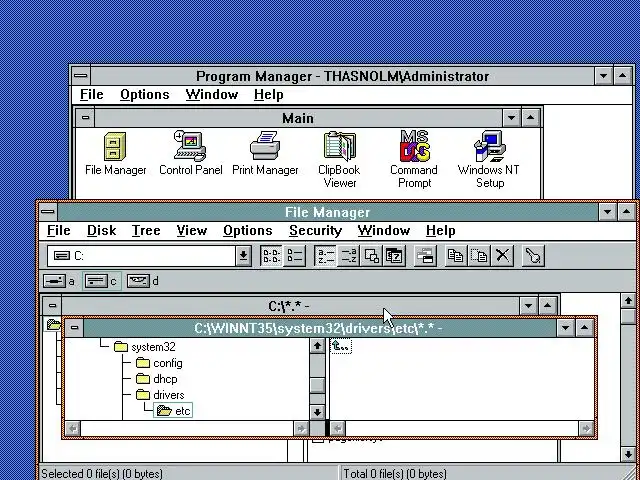Open Program Manager control-menu box
Screen dimensions: 640x480
point(81,76)
